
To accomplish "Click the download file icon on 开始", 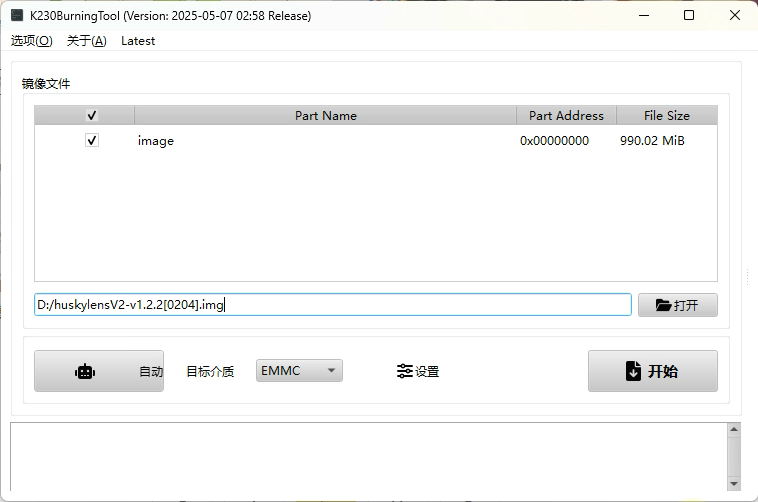I will 633,371.
